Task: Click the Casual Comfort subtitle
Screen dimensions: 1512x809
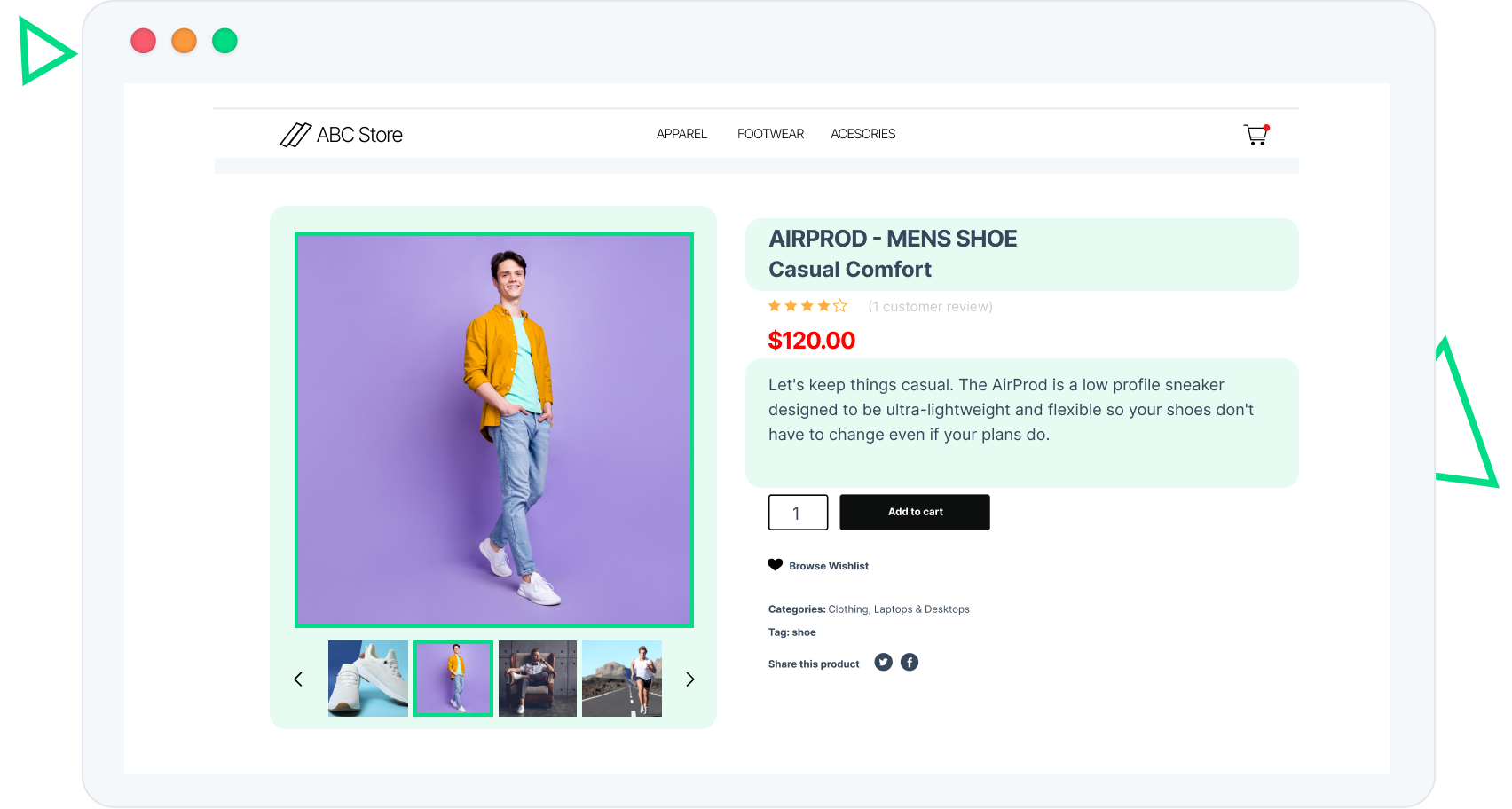Action: tap(850, 270)
